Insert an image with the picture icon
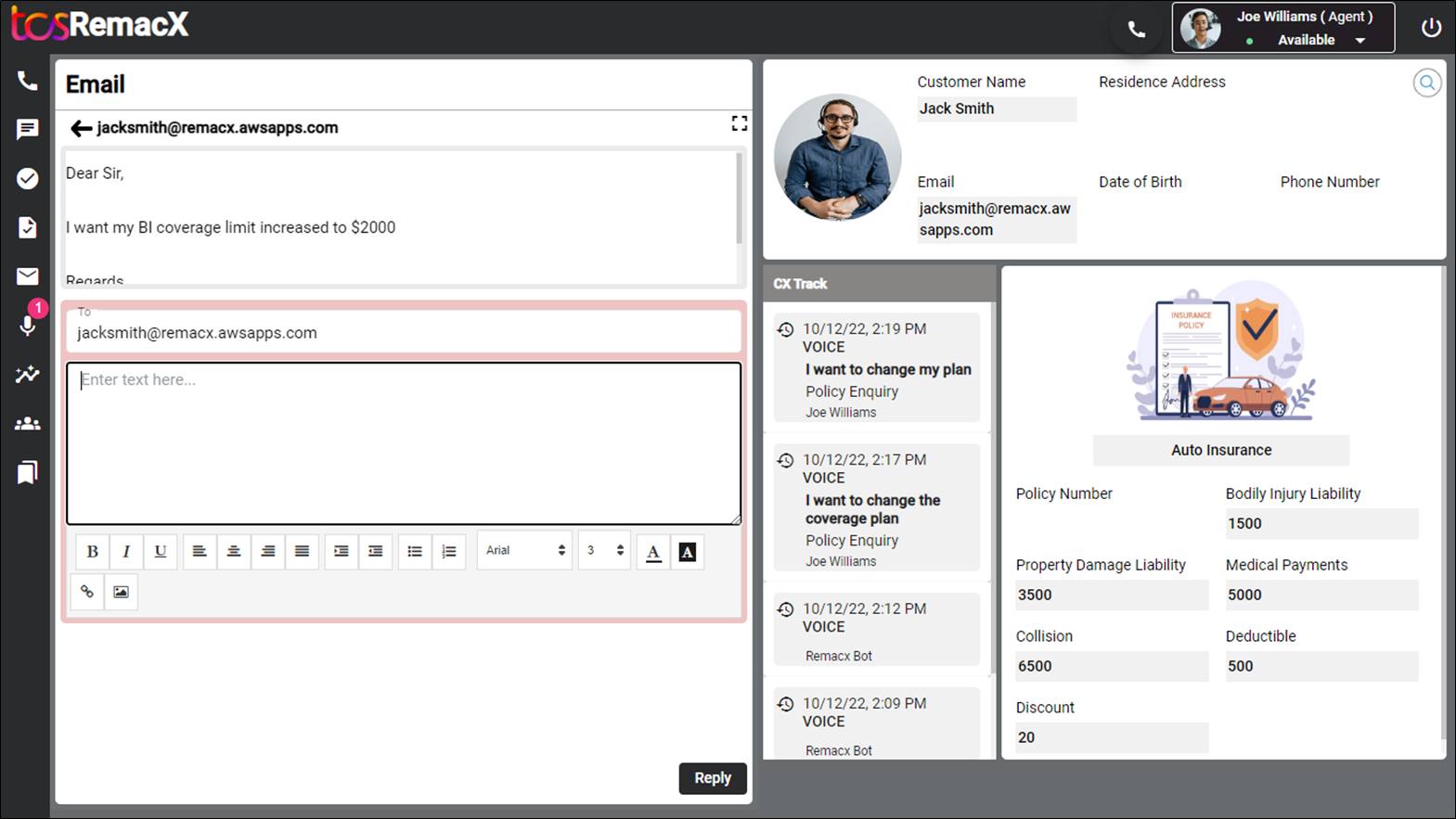This screenshot has width=1456, height=819. [x=122, y=592]
